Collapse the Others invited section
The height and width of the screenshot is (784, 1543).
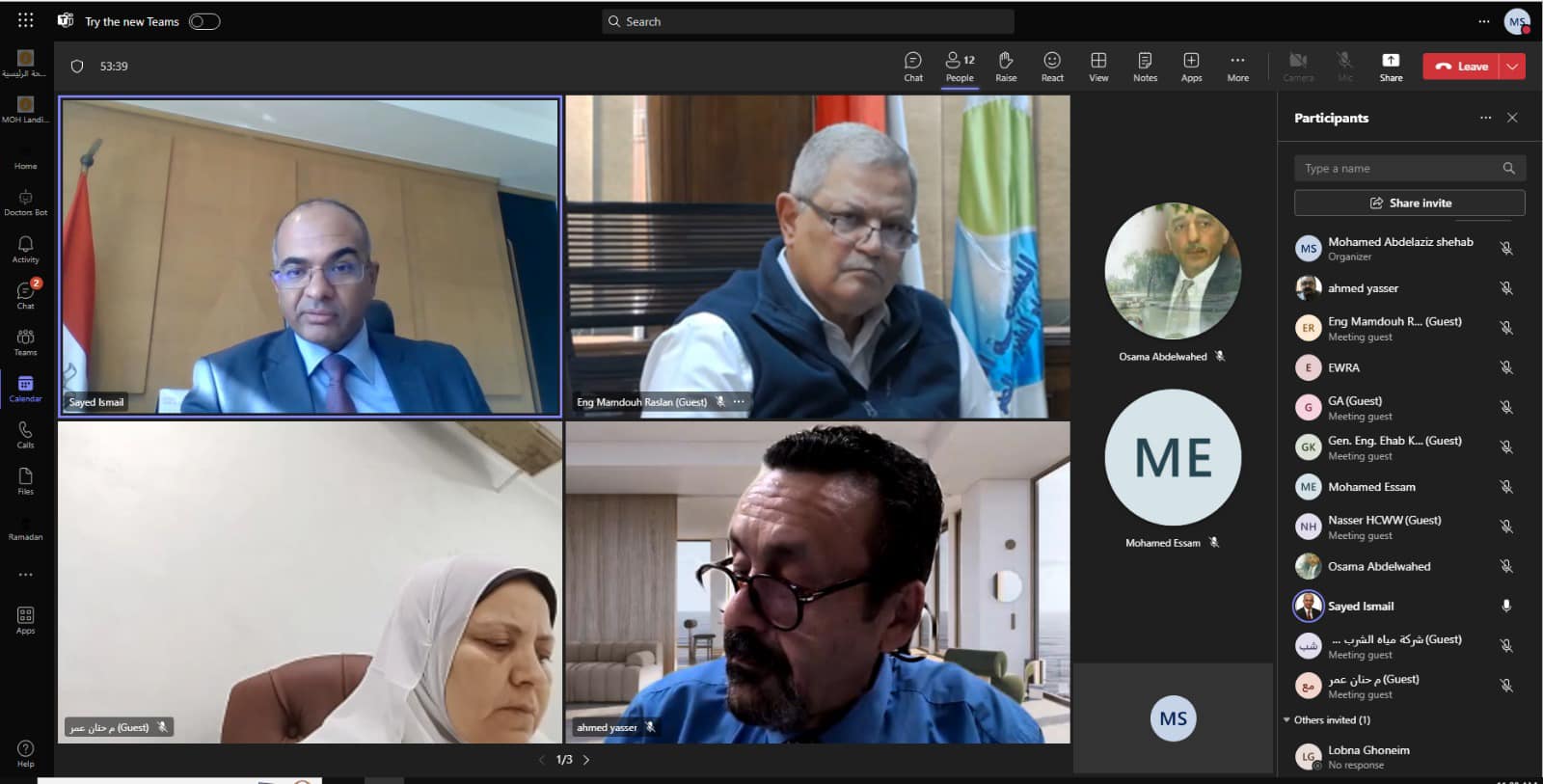1286,720
